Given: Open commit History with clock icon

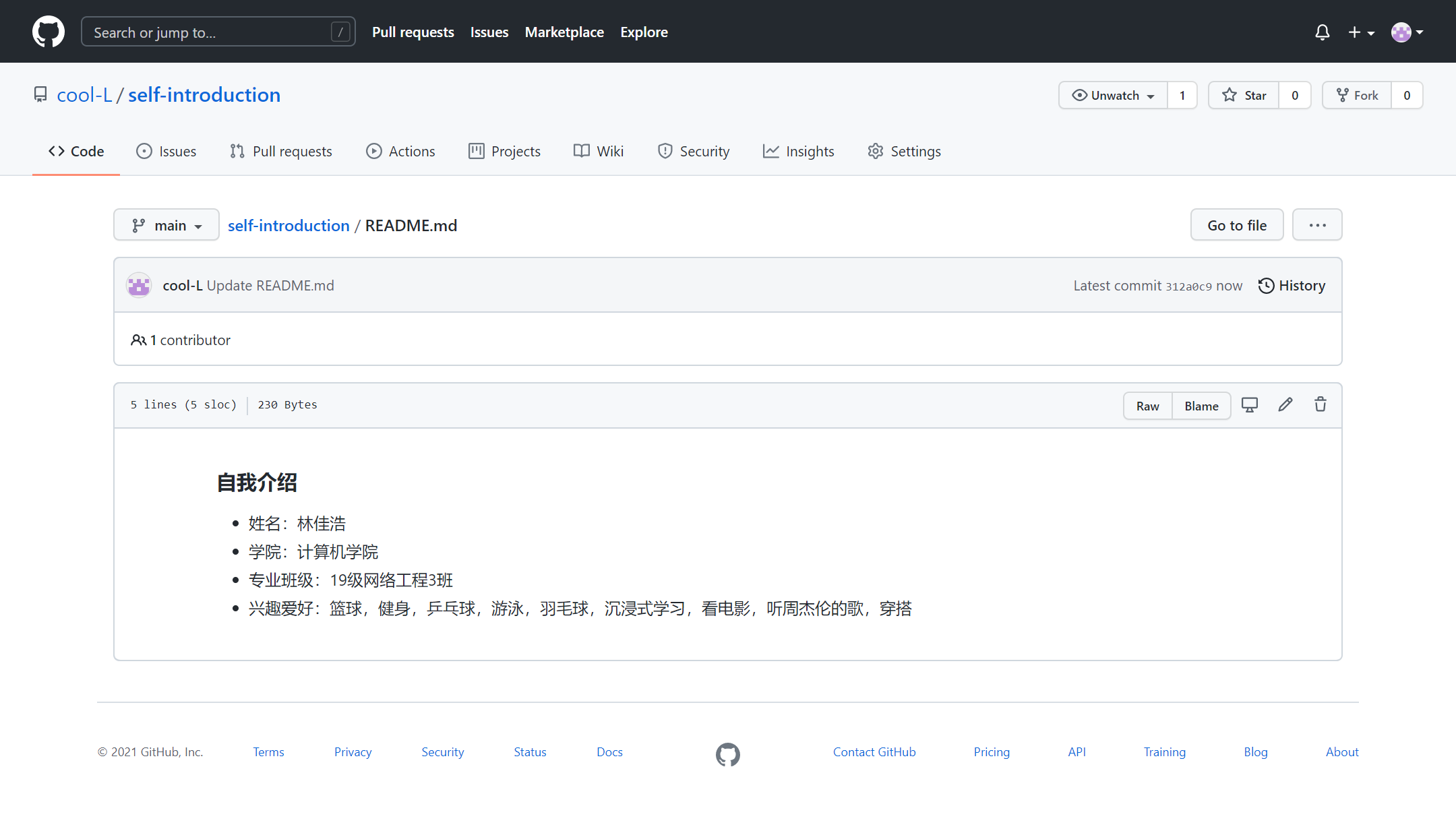Looking at the screenshot, I should [1292, 286].
